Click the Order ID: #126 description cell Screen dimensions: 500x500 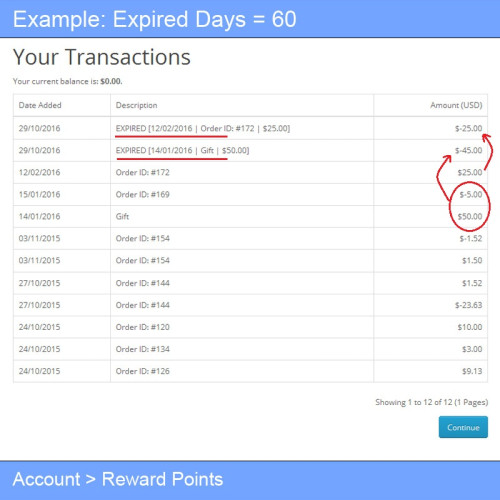point(143,371)
